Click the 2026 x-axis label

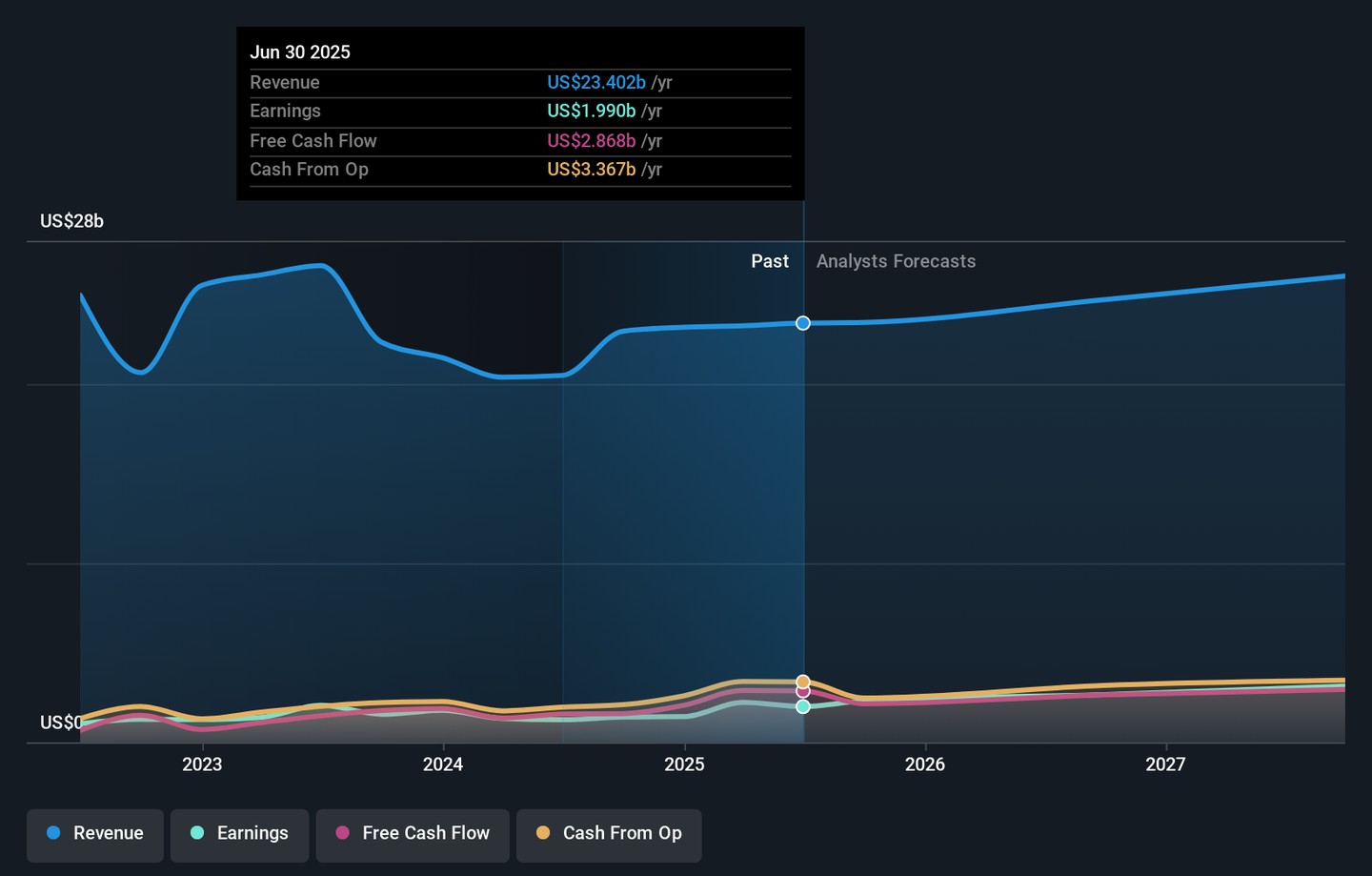[x=924, y=764]
